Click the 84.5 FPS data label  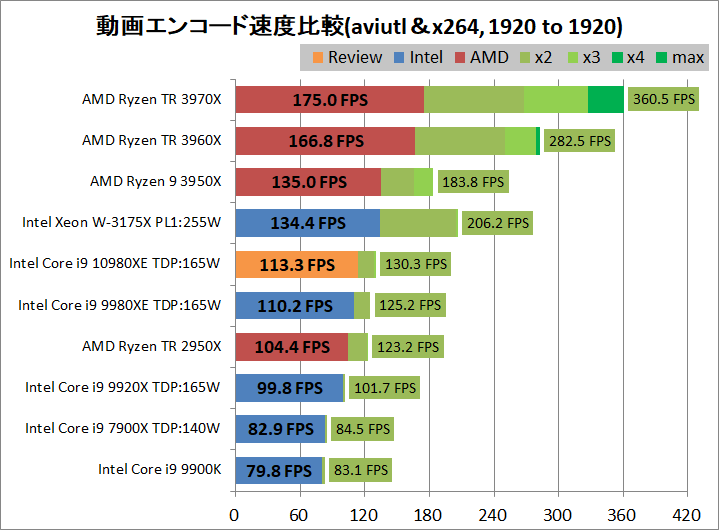(362, 429)
